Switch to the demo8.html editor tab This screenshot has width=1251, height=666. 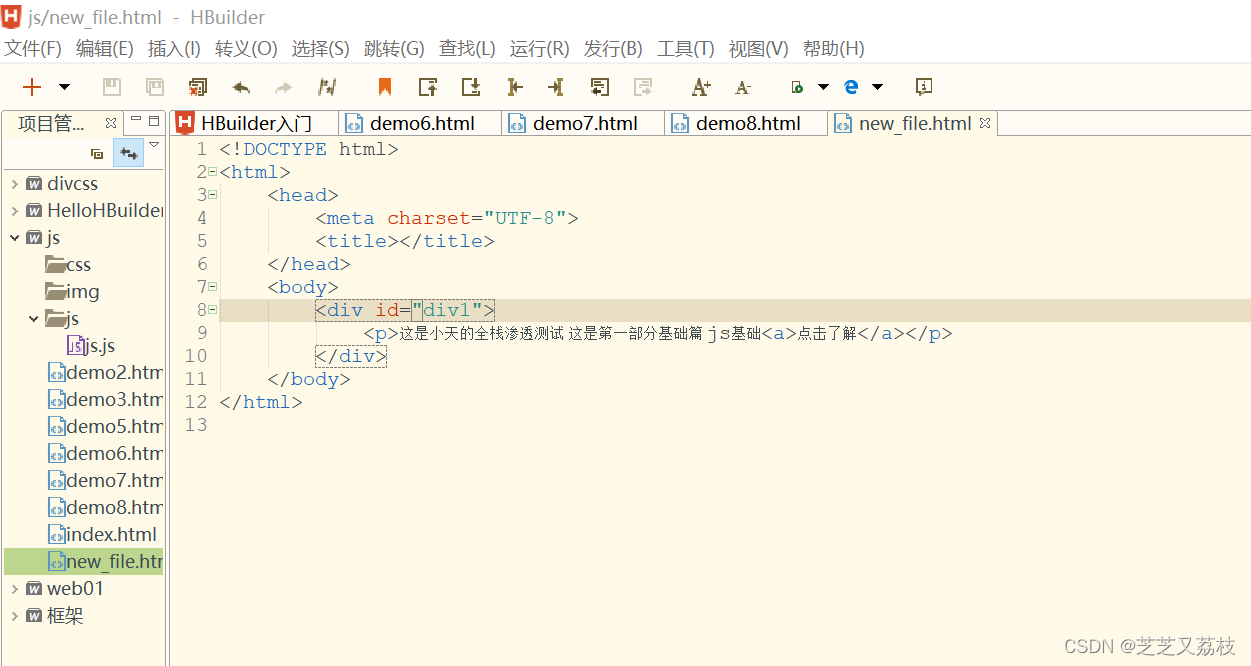click(x=748, y=123)
